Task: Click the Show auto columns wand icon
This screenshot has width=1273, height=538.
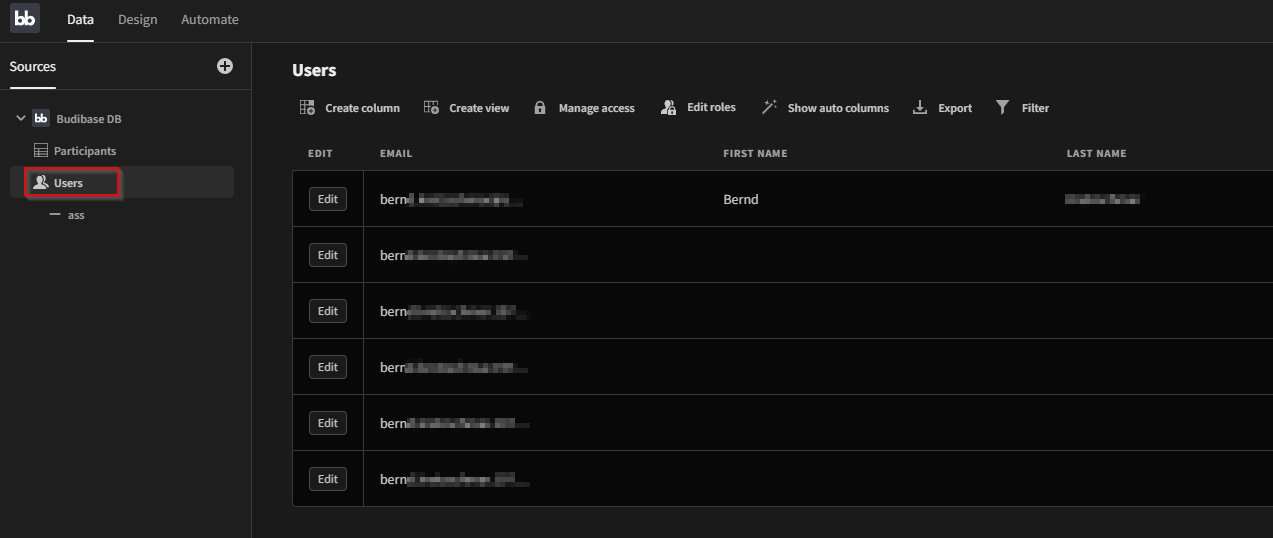Action: click(769, 107)
